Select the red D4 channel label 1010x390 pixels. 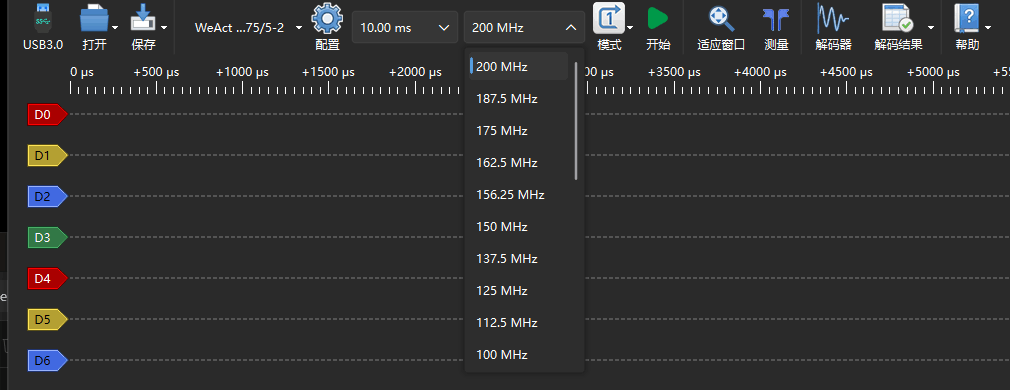coord(47,278)
